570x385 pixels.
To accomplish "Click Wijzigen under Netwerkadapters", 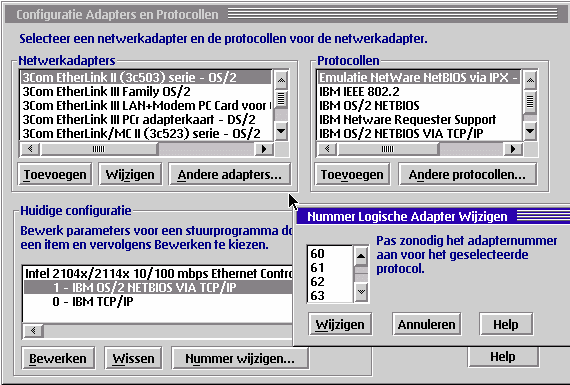I will click(x=130, y=175).
